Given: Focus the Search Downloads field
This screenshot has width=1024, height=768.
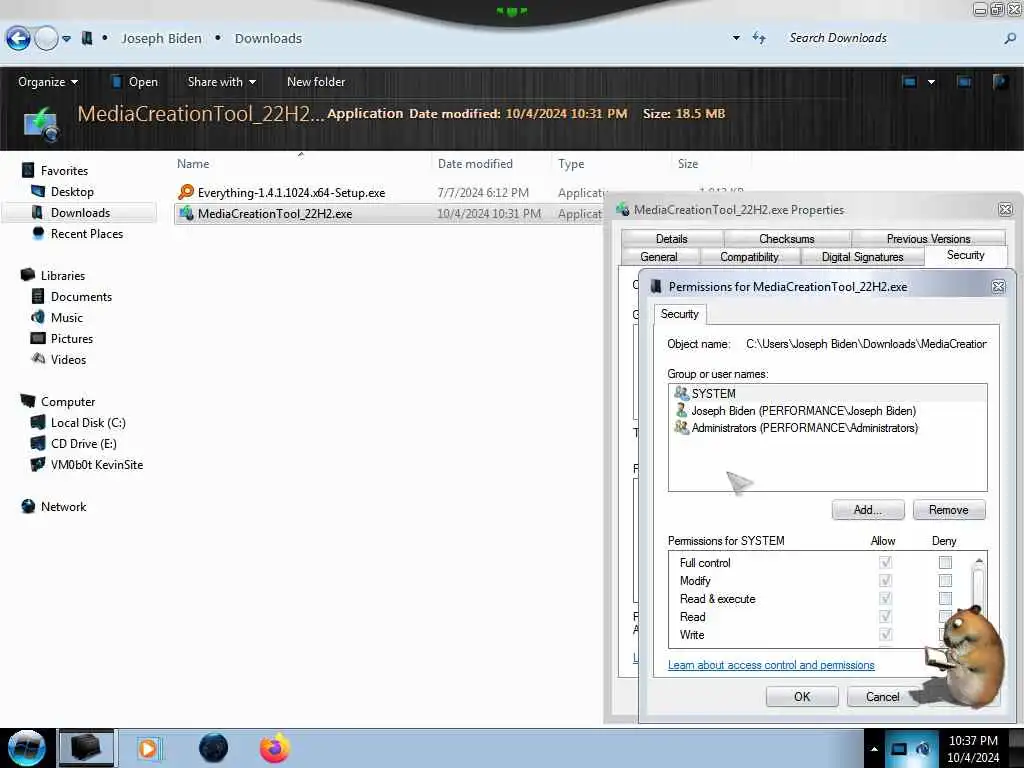Looking at the screenshot, I should [893, 38].
